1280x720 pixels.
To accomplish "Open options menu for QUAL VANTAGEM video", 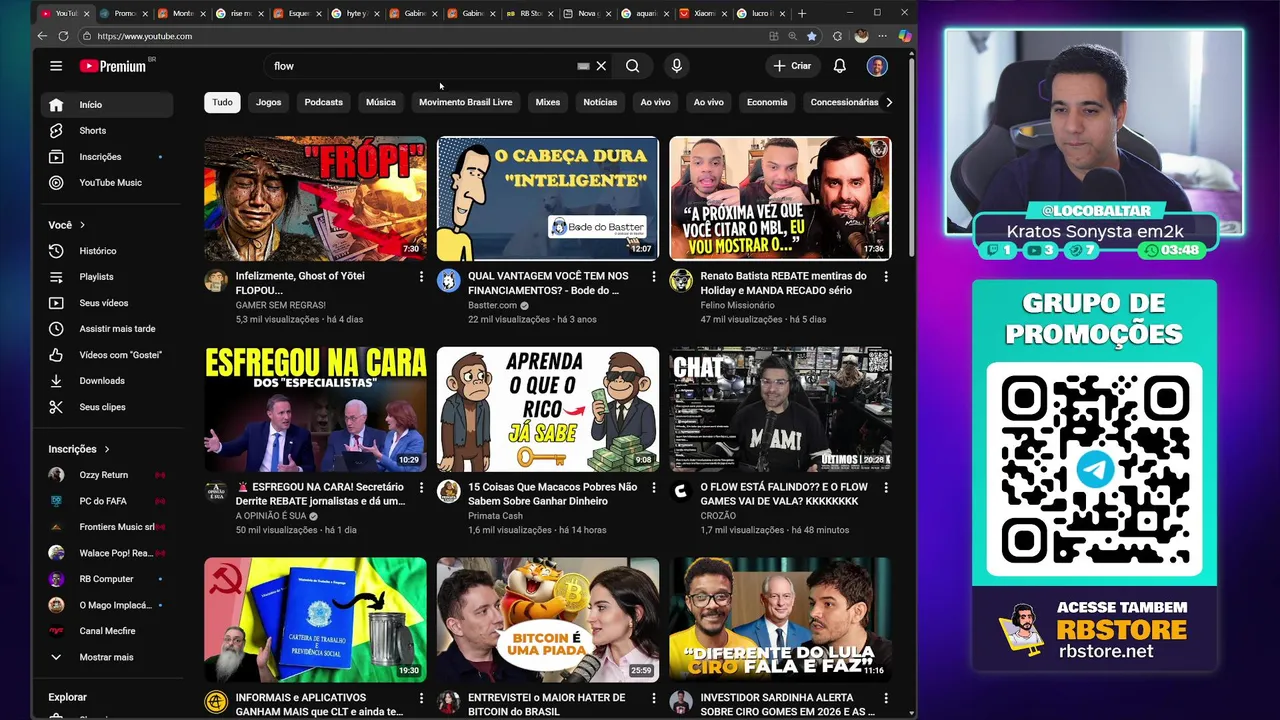I will (654, 276).
